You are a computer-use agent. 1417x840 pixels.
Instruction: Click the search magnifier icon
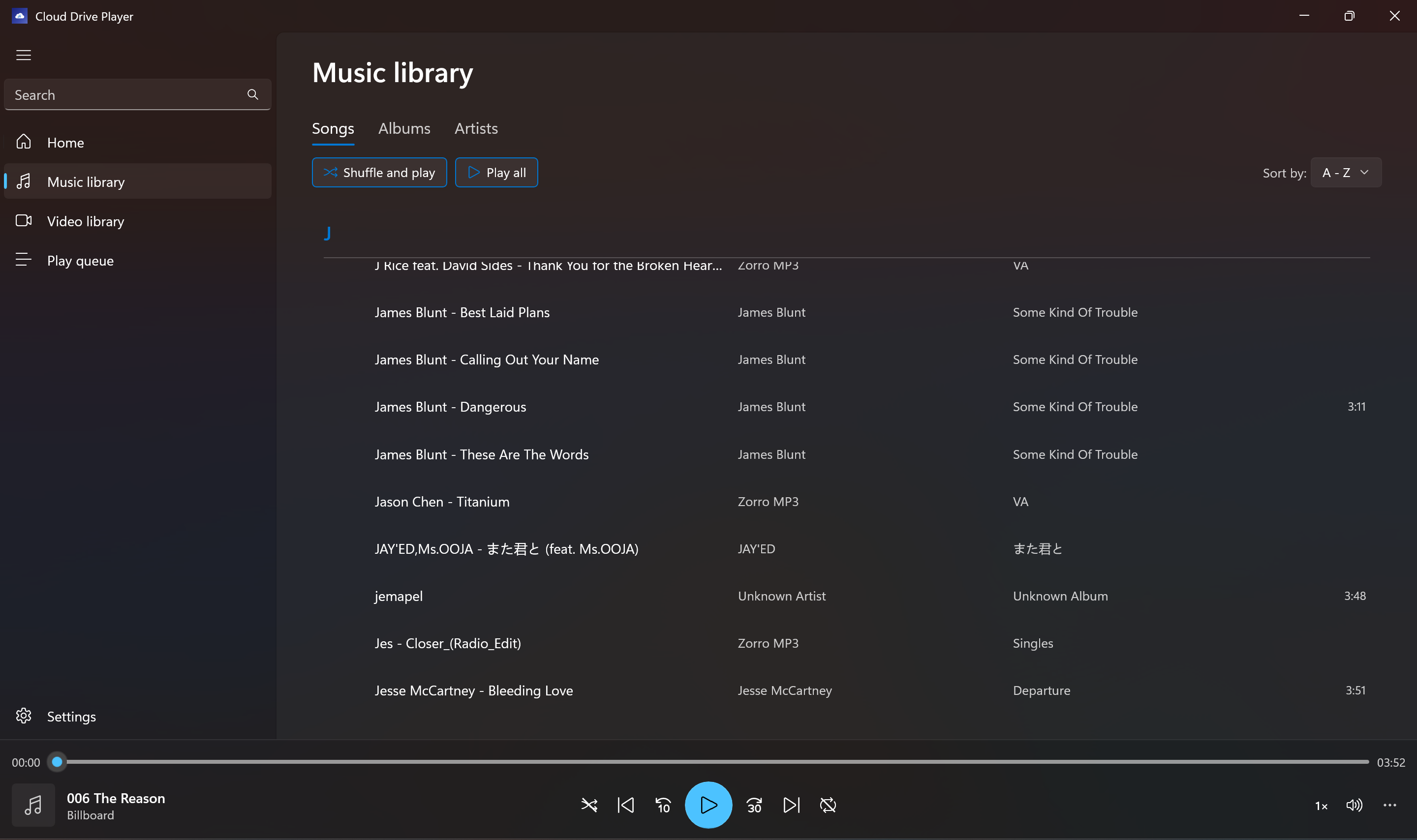pos(252,94)
